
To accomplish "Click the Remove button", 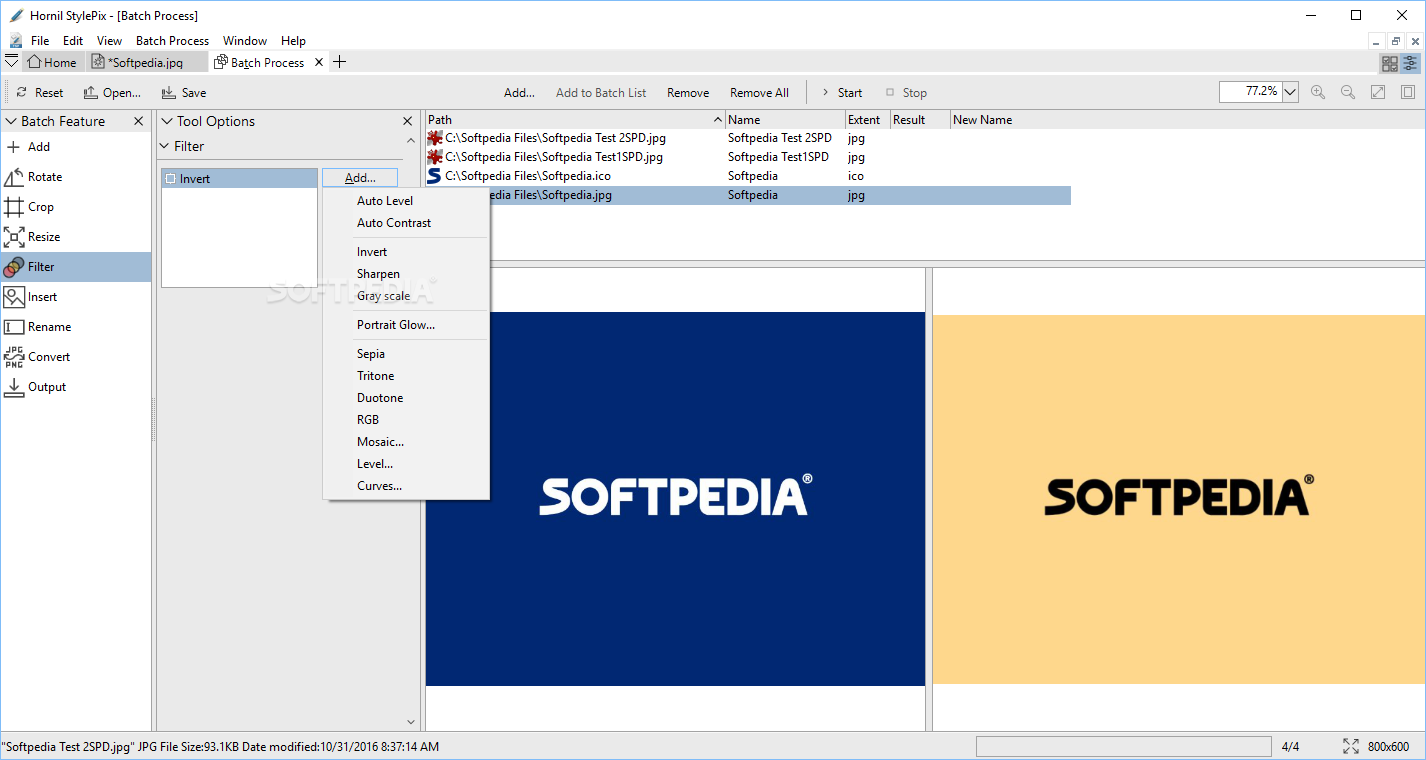I will [x=688, y=93].
